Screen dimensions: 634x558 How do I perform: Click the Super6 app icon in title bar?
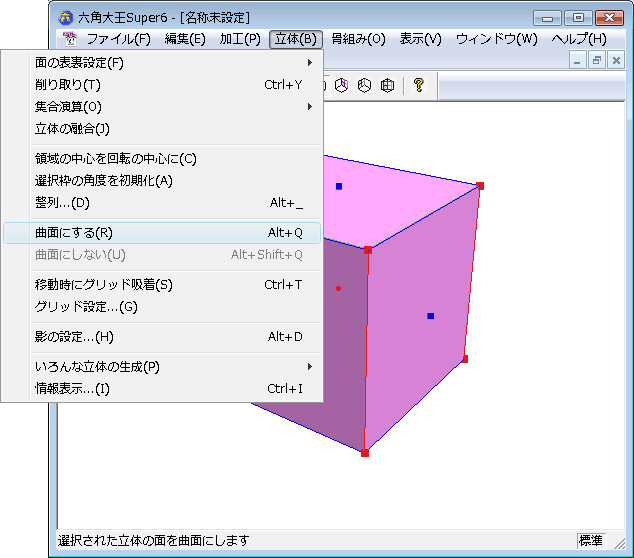[x=66, y=17]
